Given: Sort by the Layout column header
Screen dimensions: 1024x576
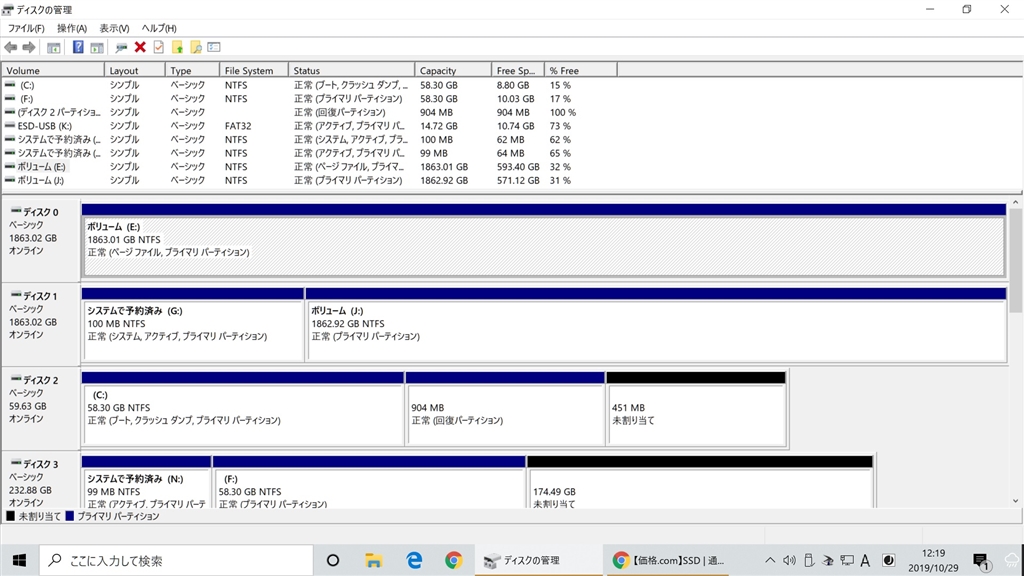Looking at the screenshot, I should [135, 71].
